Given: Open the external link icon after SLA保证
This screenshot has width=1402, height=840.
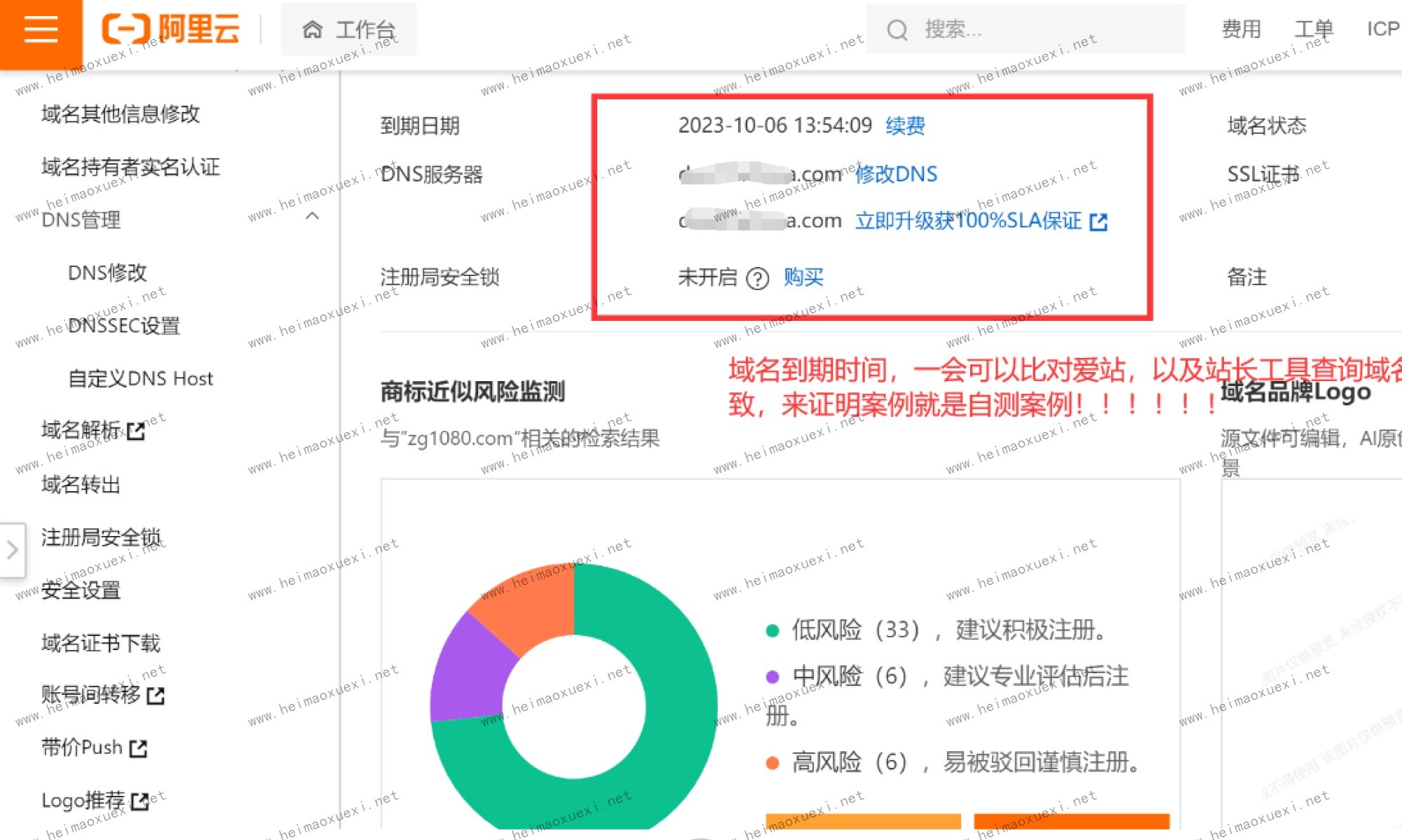Looking at the screenshot, I should (1098, 222).
